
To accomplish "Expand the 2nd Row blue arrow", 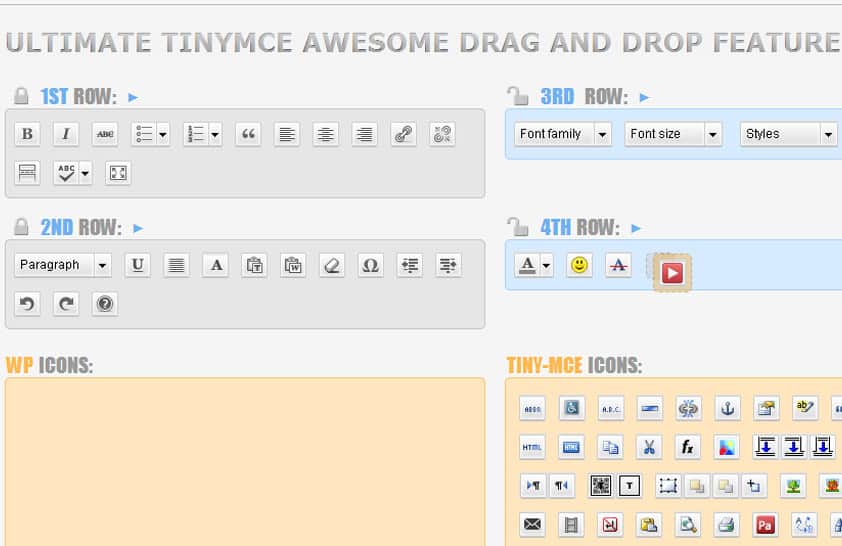I will 138,228.
